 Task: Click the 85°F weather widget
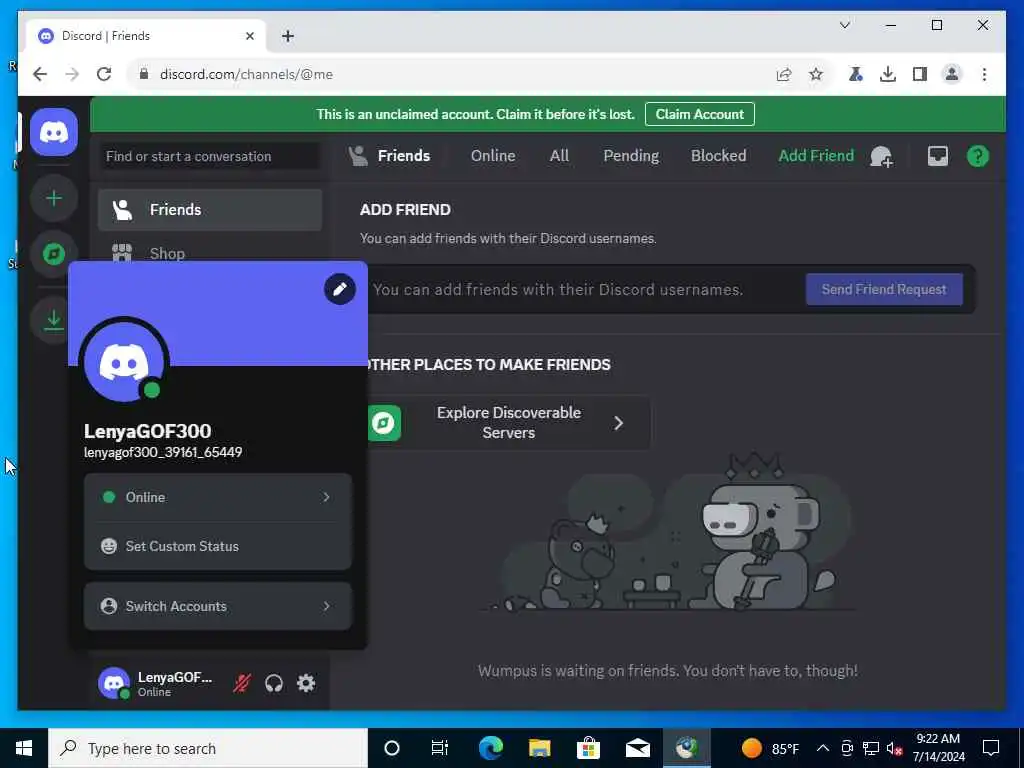point(771,748)
